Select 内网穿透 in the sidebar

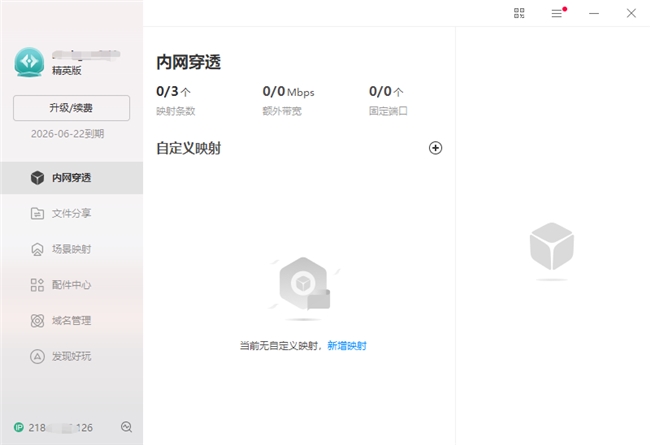pos(71,178)
